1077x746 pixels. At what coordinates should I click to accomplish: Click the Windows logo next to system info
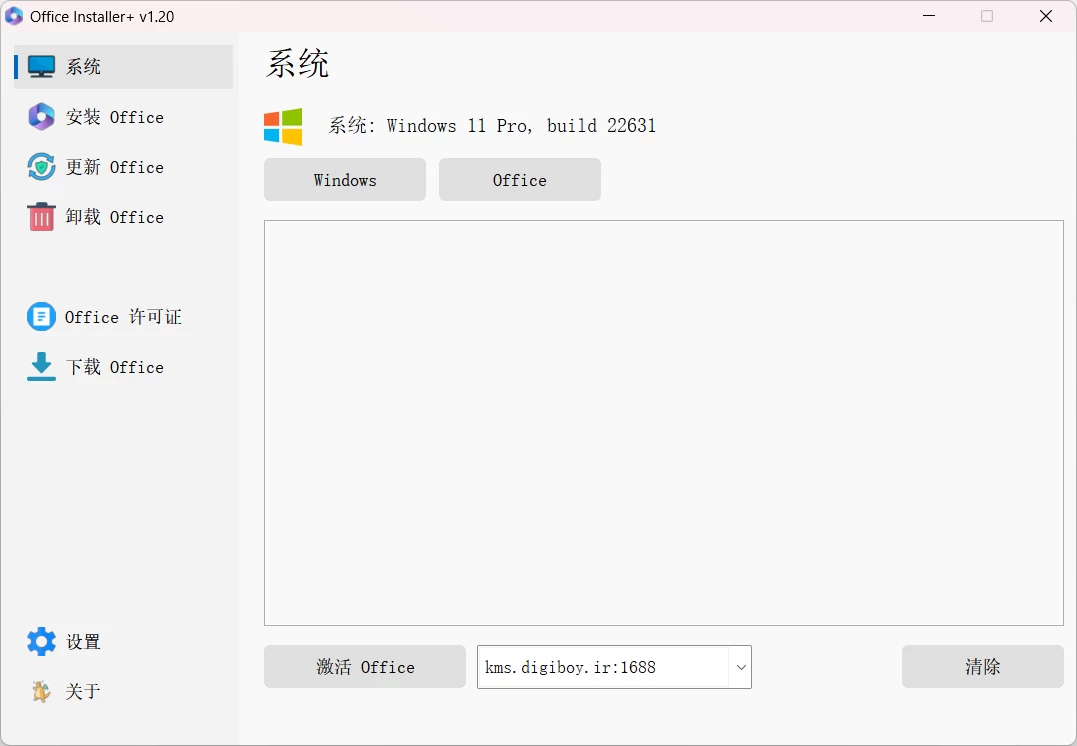pos(283,126)
